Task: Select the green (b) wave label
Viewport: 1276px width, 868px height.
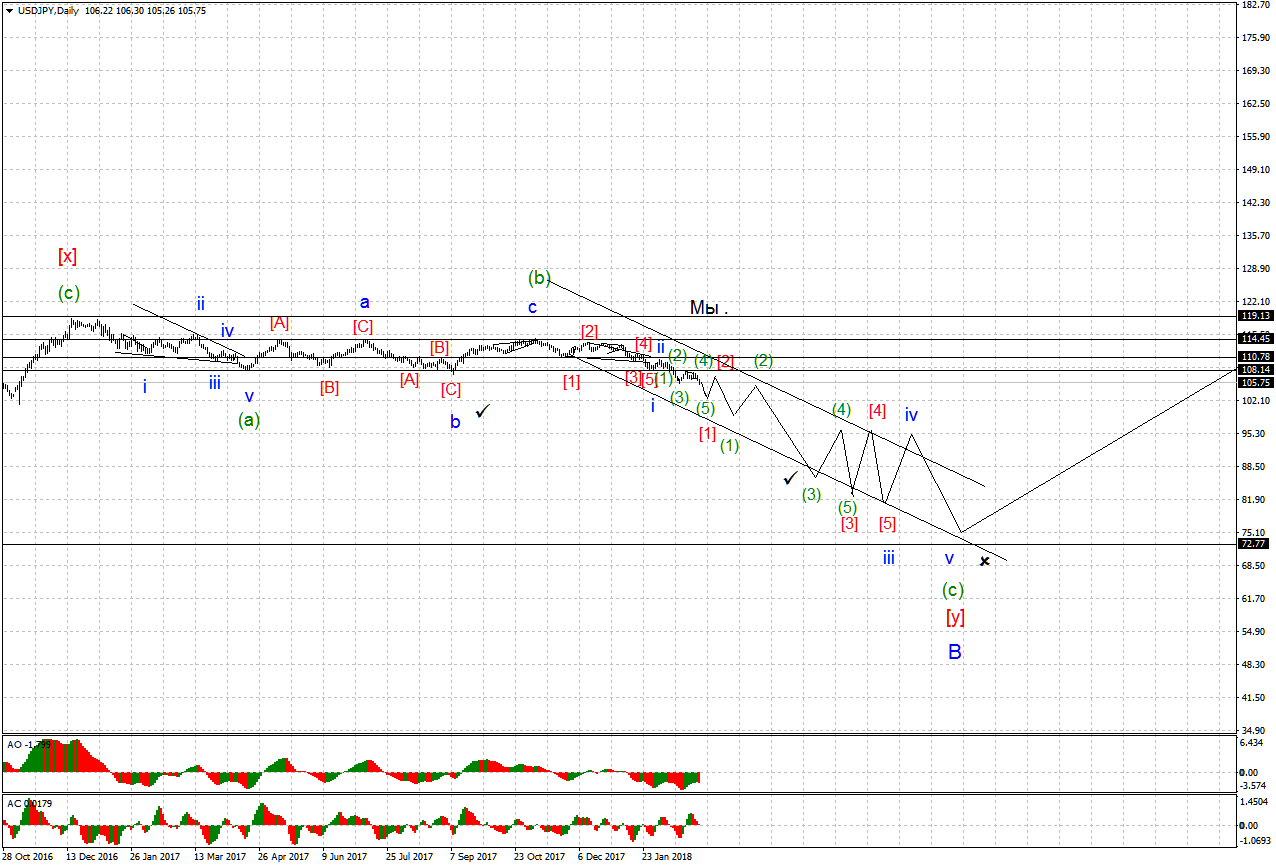Action: [x=540, y=276]
